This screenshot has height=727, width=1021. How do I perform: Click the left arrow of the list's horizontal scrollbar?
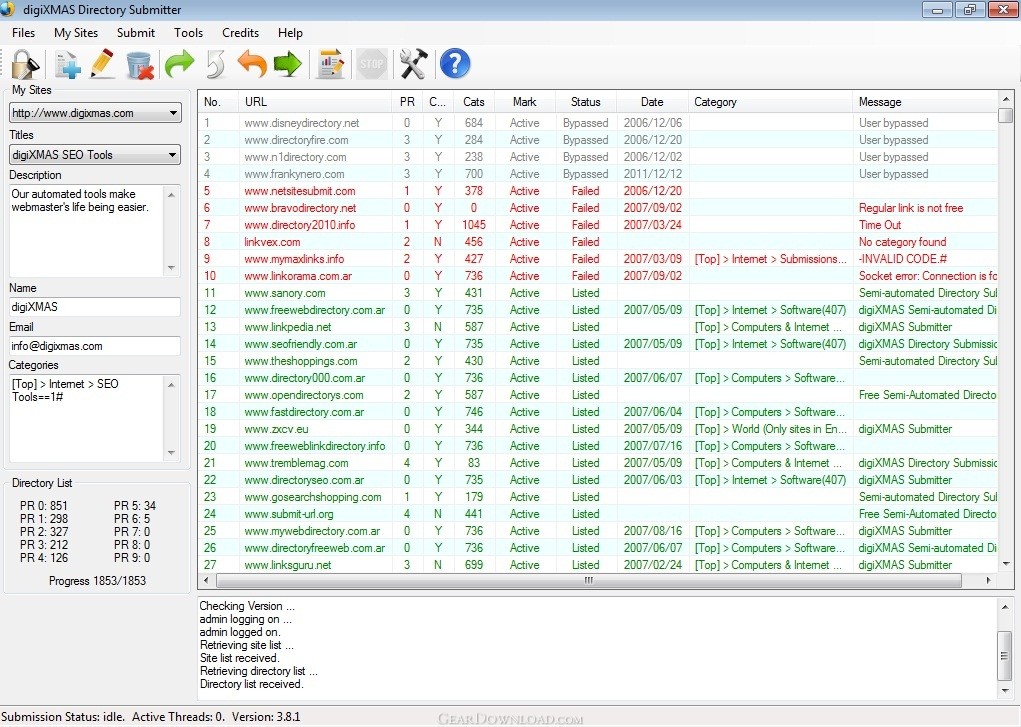click(206, 580)
